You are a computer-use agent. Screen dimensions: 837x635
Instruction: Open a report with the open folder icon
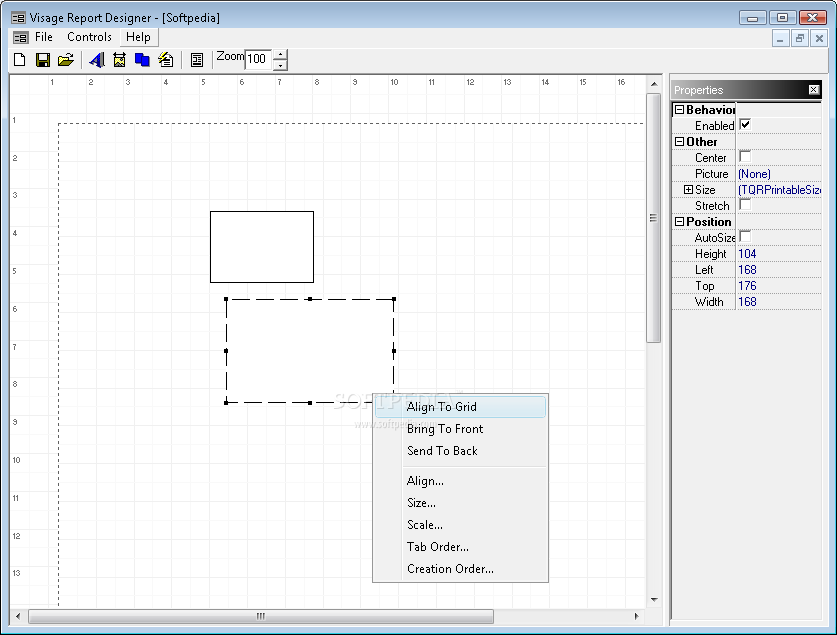pos(66,60)
